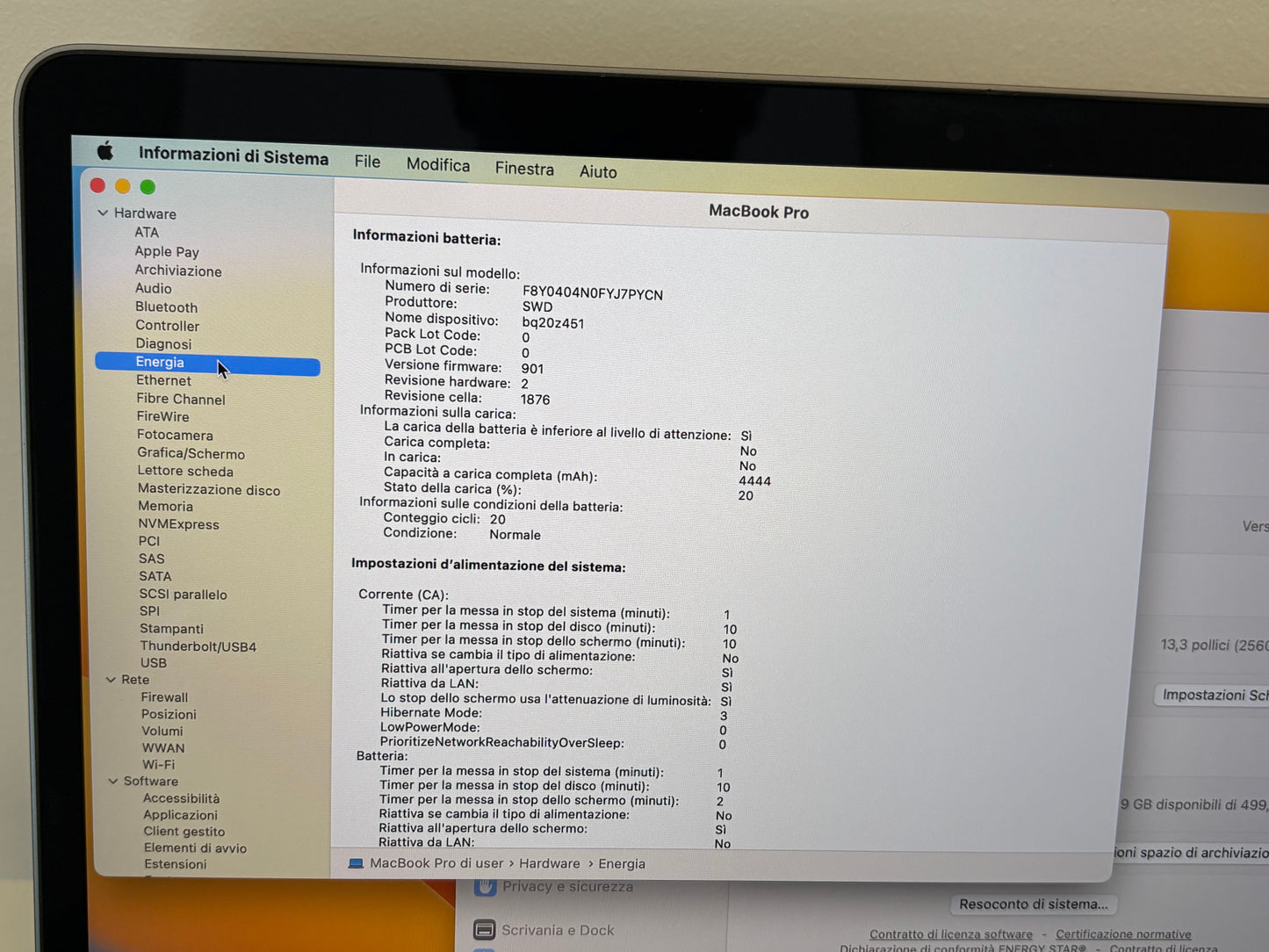The width and height of the screenshot is (1269, 952).
Task: Select ATA in the sidebar
Action: (x=147, y=233)
